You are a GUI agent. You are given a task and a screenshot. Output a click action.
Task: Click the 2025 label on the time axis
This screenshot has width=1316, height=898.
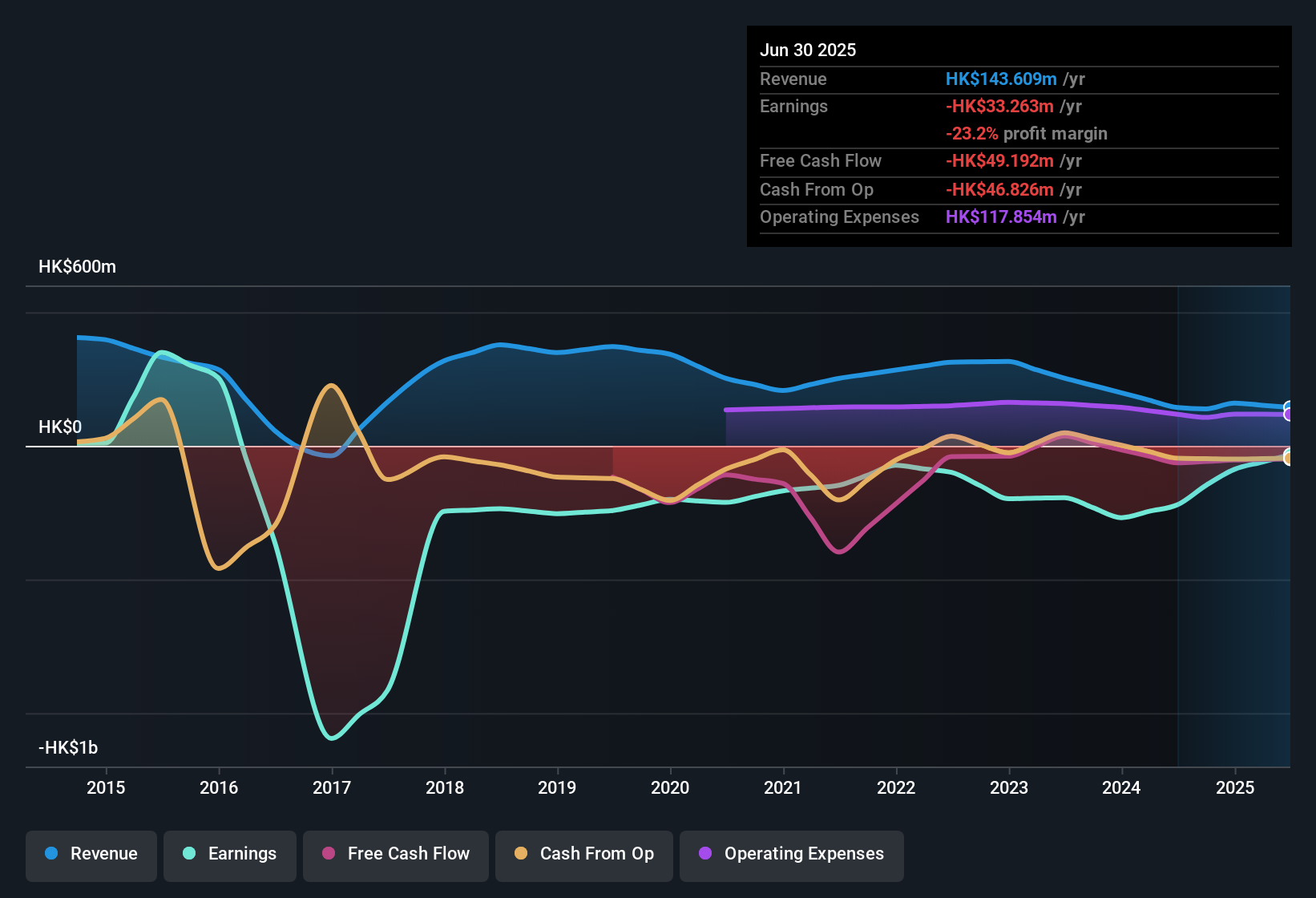[1235, 788]
